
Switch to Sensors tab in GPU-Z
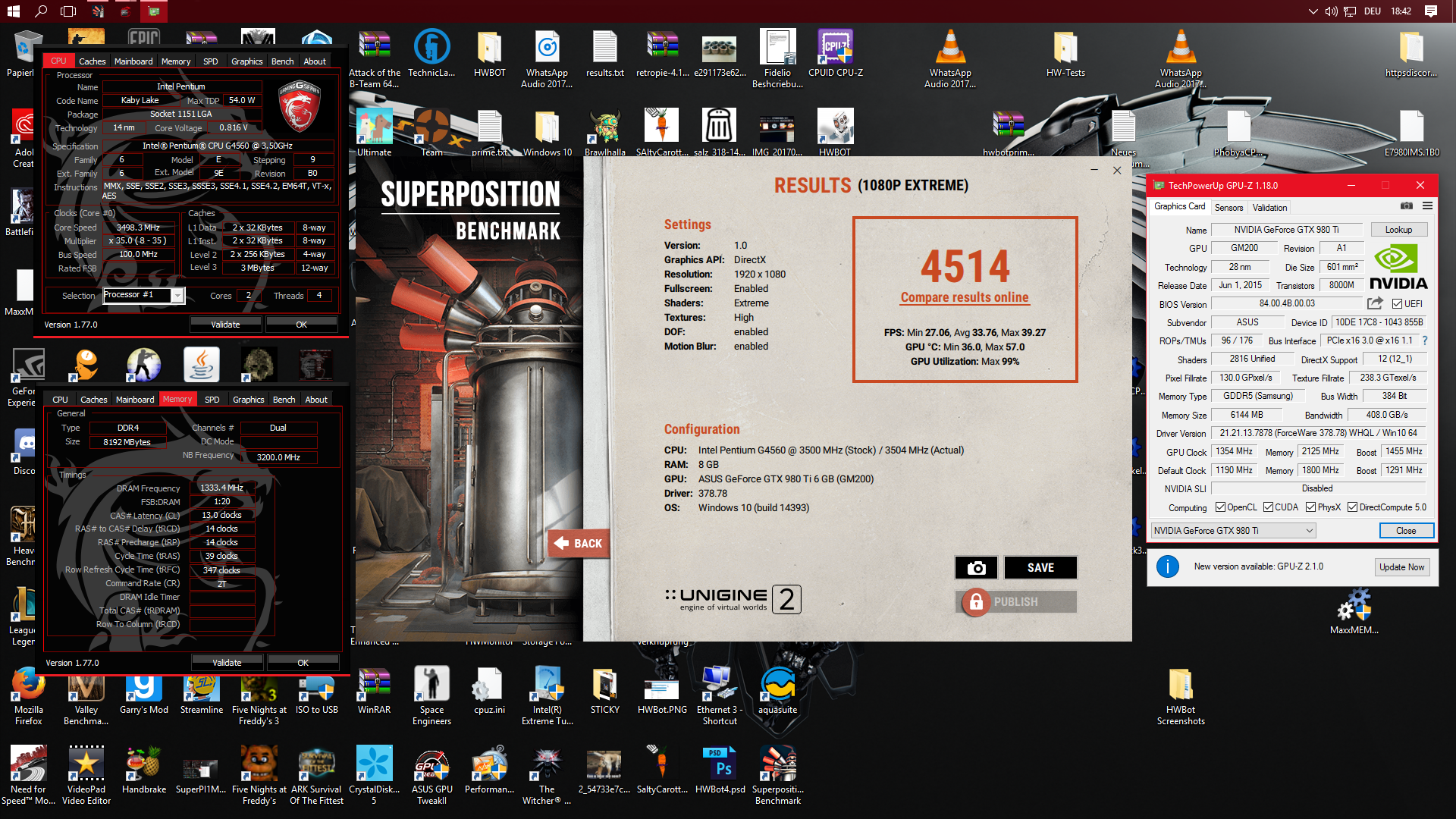tap(1228, 207)
